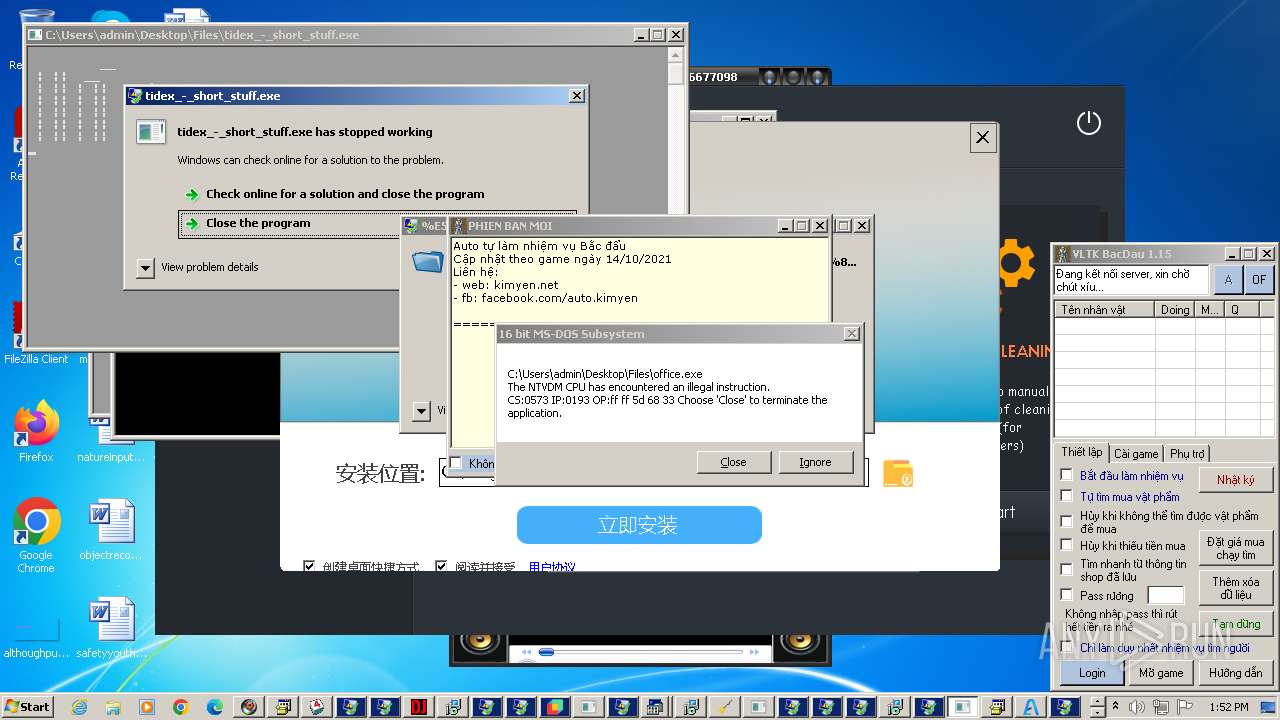Toggle the 创建桌面快捷方式 checkbox

309,567
